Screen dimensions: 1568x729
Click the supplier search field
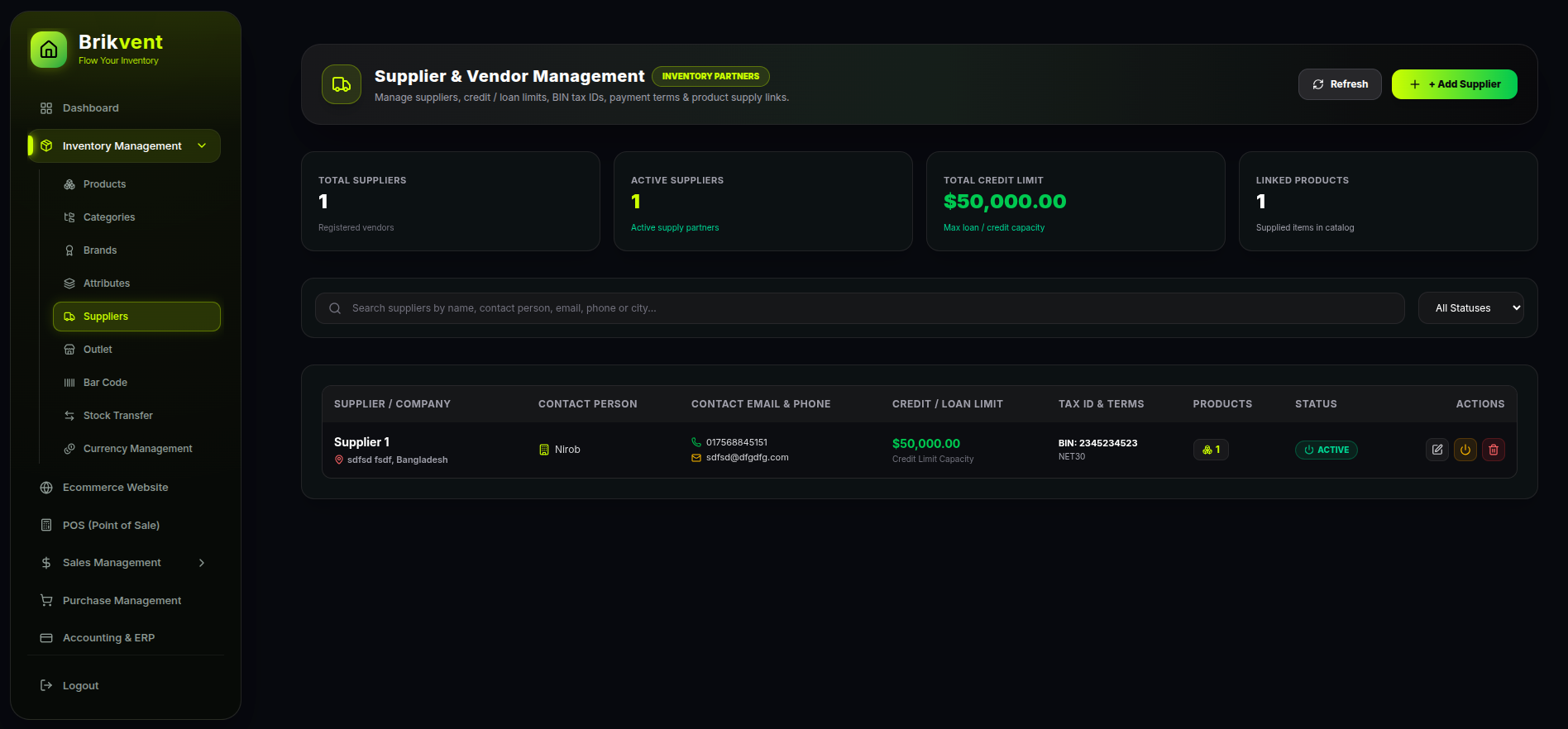click(860, 308)
